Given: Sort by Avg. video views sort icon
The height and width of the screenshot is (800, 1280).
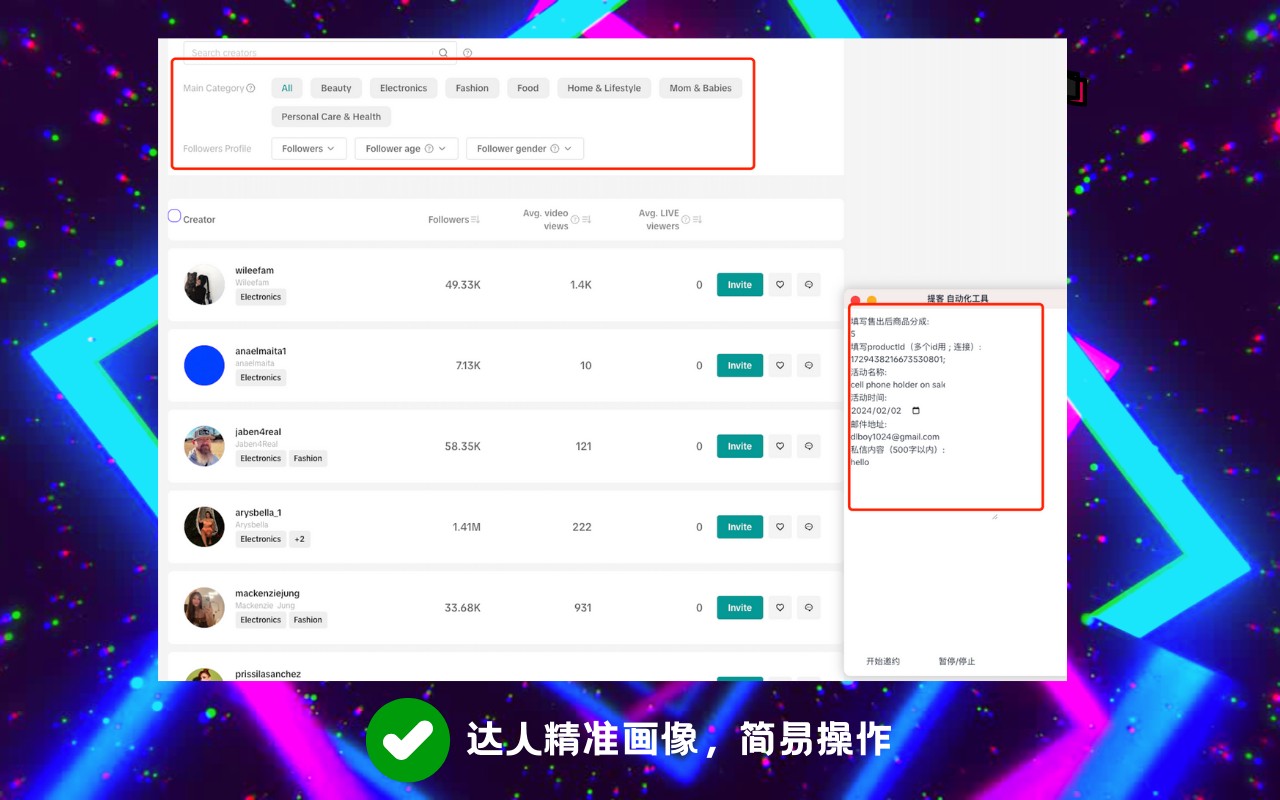Looking at the screenshot, I should pos(587,220).
